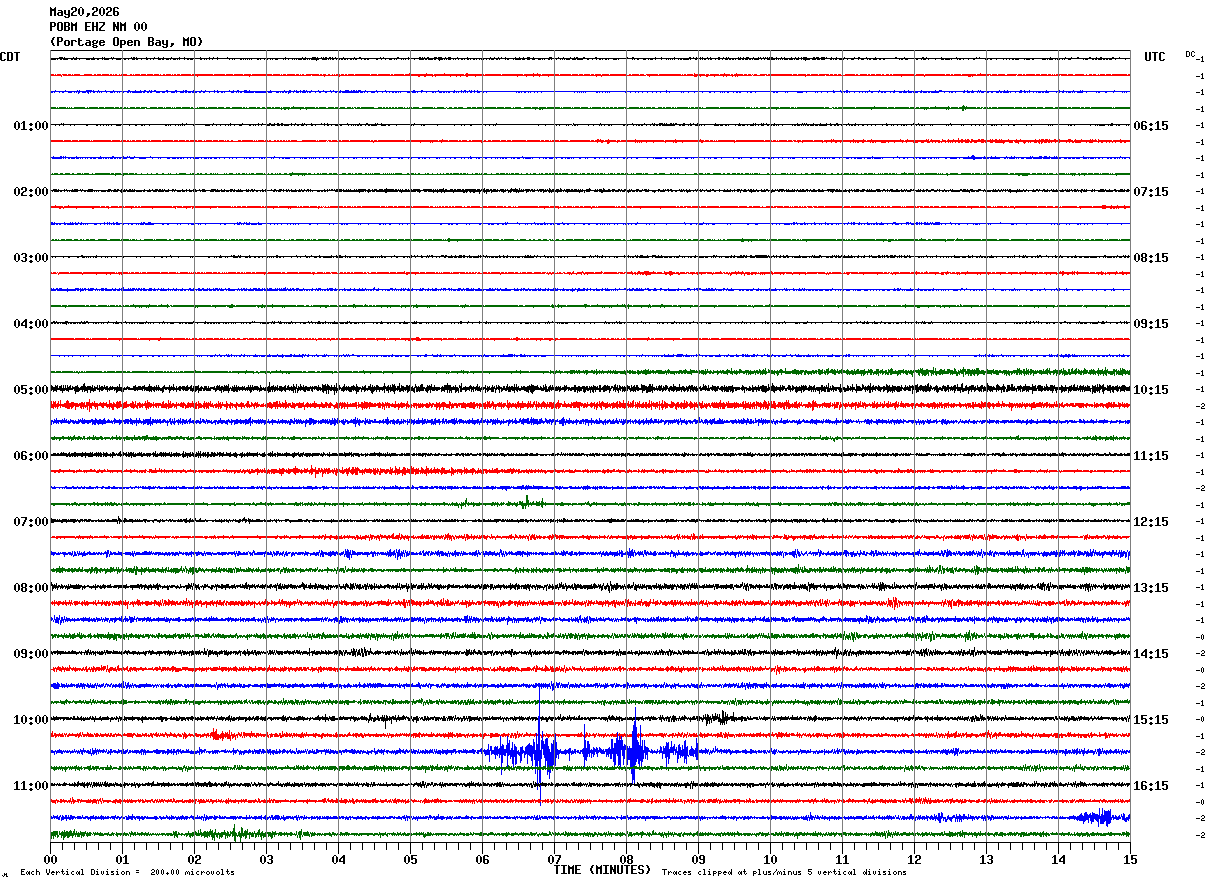Image resolution: width=1210 pixels, height=886 pixels.
Task: Click the minute 15 tick label on axis
Action: pos(1130,859)
